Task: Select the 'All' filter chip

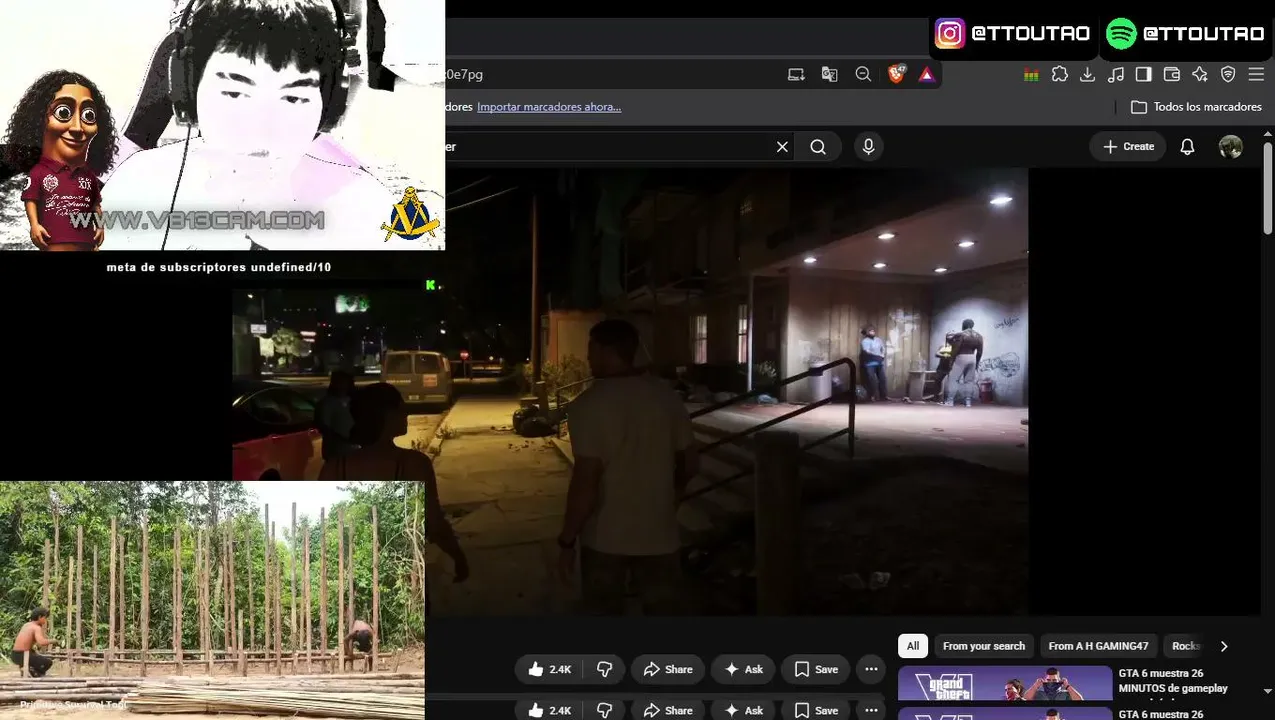Action: coord(913,646)
